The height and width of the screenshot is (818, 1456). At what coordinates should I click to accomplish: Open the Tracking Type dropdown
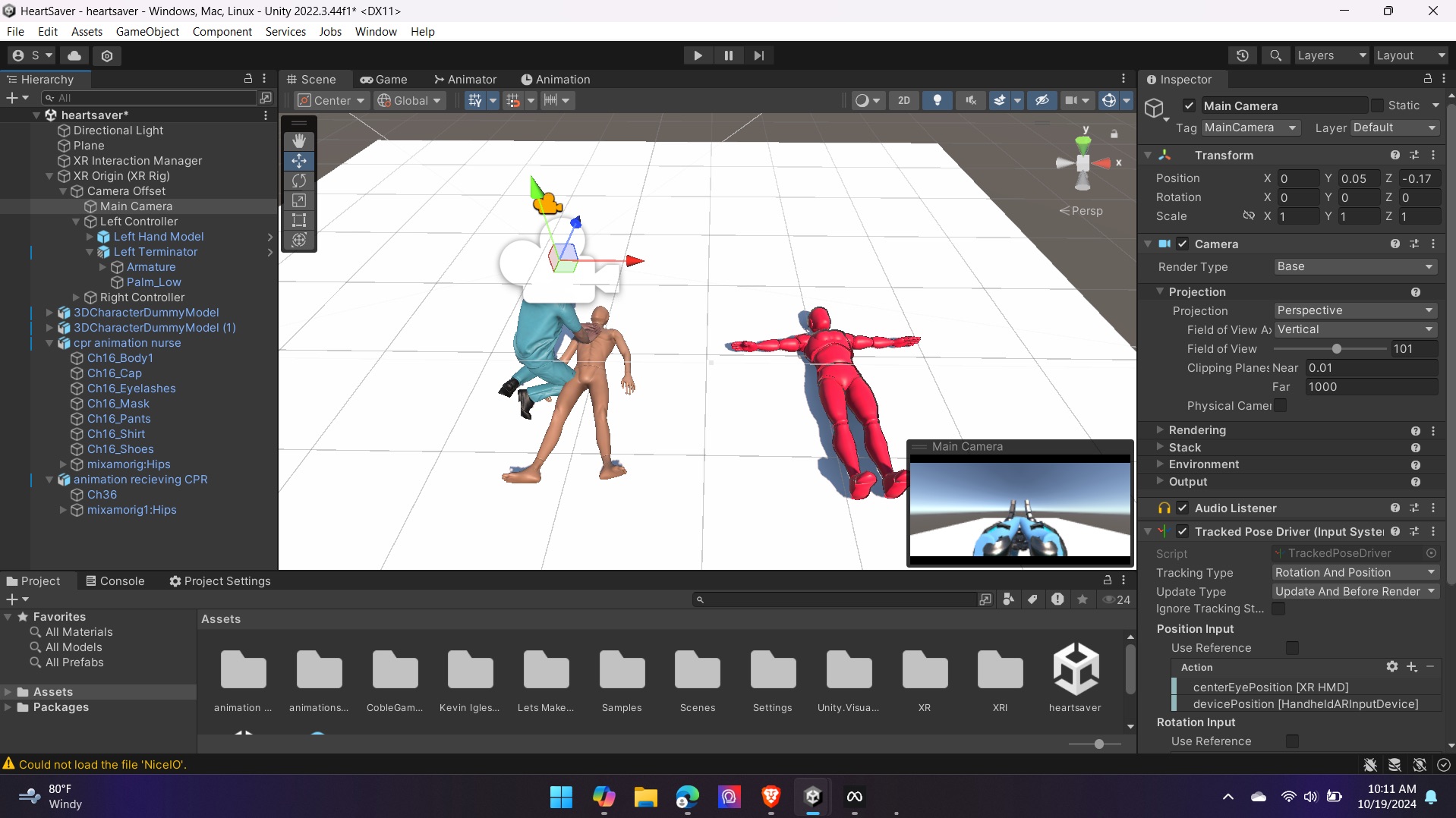pos(1355,572)
